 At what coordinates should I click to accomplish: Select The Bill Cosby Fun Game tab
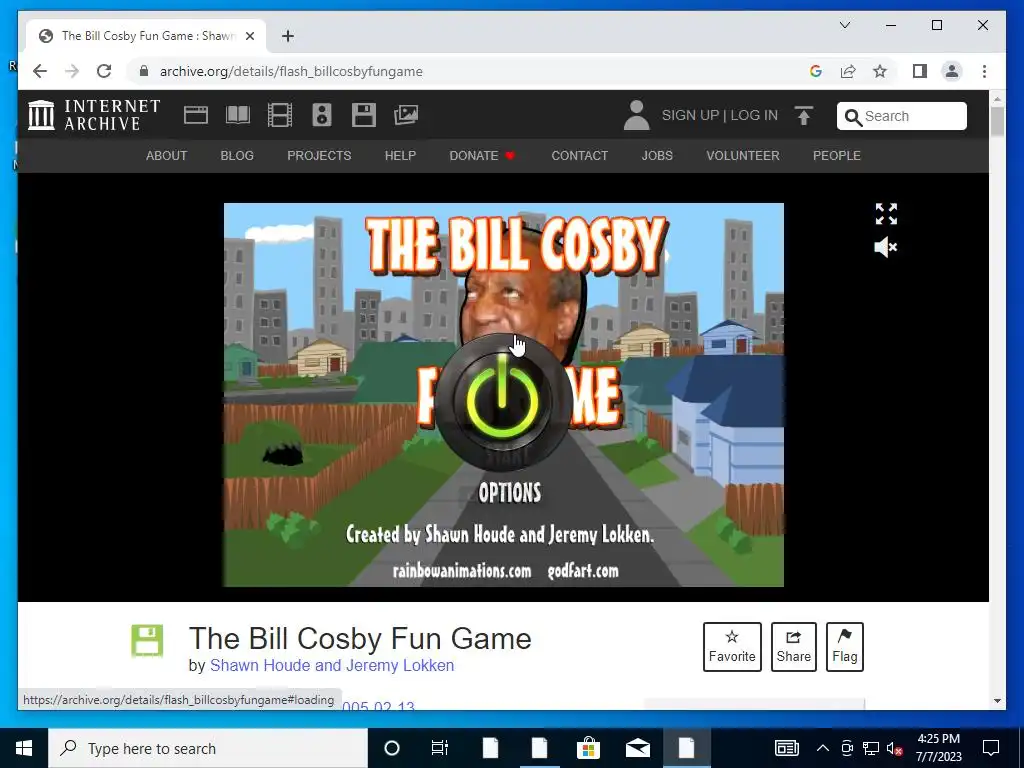(146, 36)
